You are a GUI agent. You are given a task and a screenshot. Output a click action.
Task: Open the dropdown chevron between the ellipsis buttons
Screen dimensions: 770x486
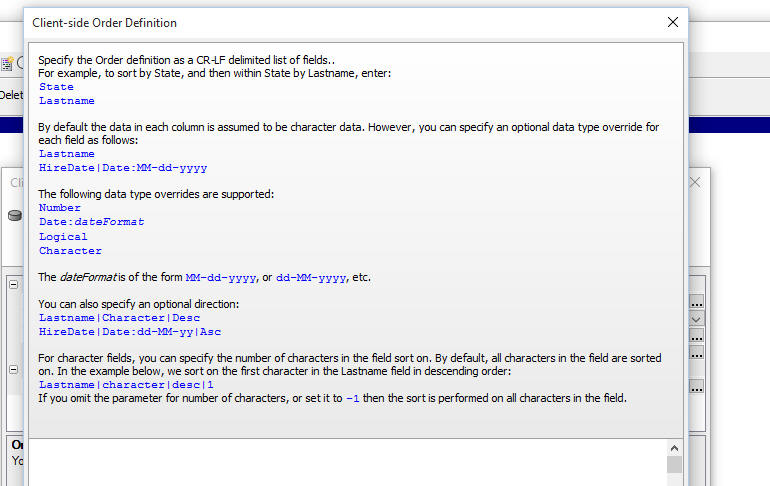point(696,319)
